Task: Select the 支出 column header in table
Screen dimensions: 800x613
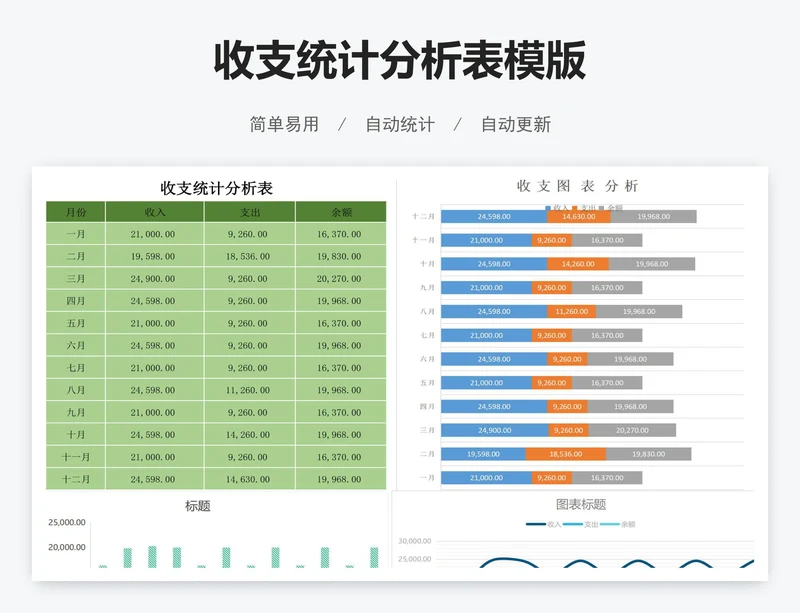Action: 250,212
